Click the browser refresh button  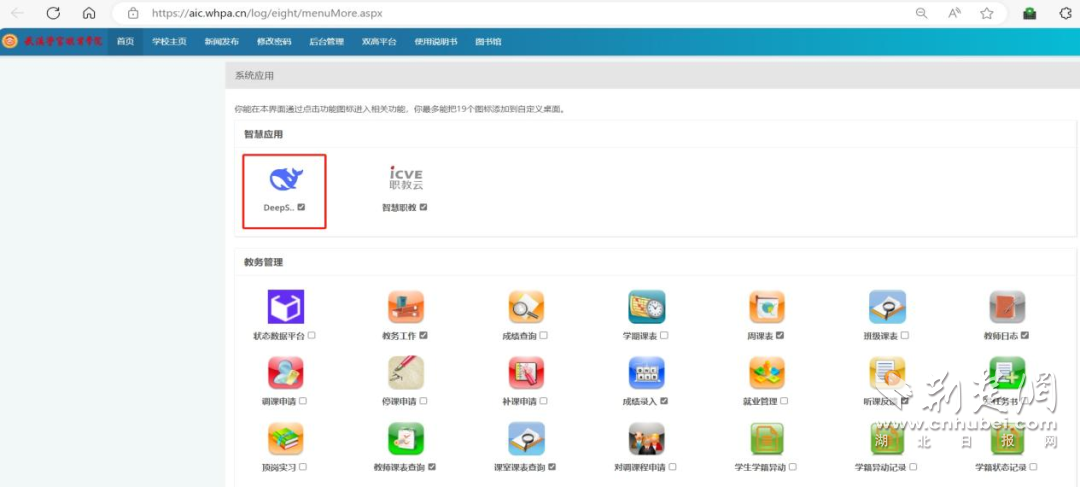point(53,13)
